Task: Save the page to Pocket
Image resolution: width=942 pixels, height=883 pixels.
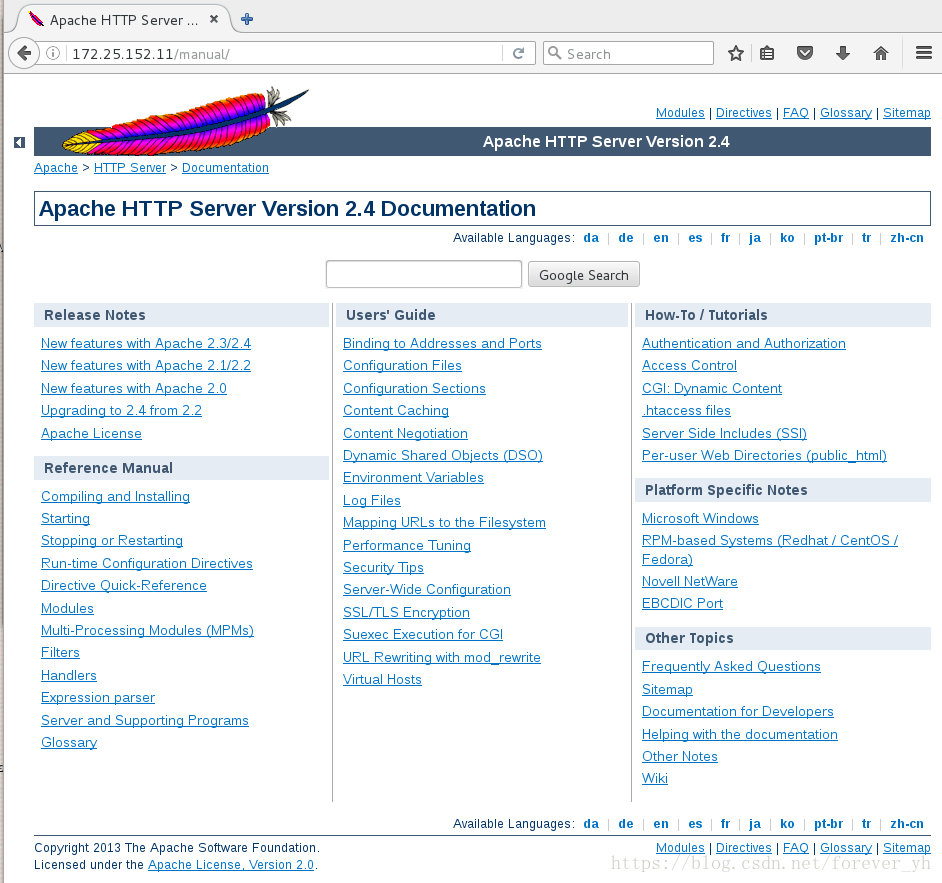Action: tap(805, 53)
